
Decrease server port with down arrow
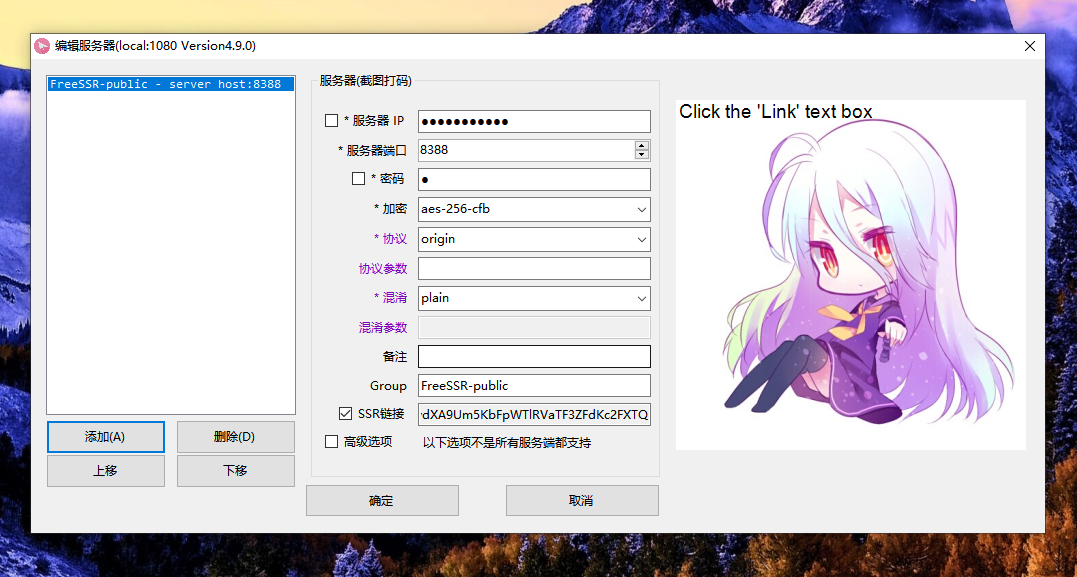(642, 155)
